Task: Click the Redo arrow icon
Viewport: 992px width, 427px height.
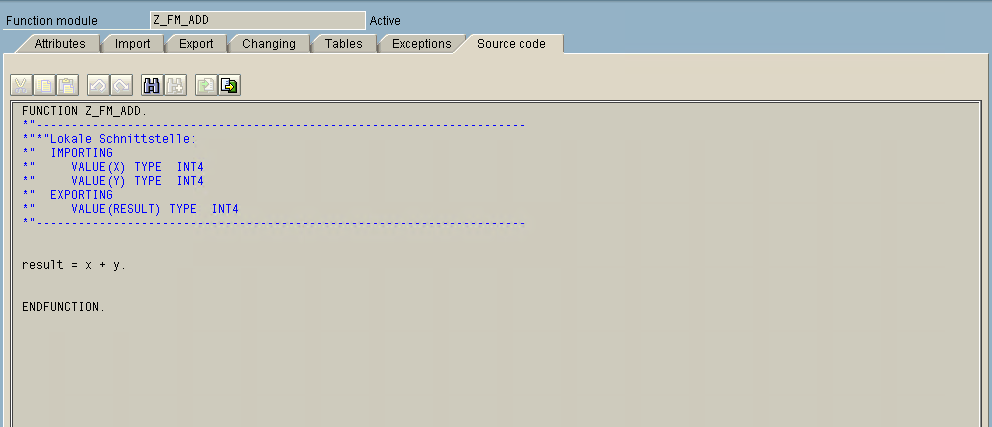Action: [x=121, y=85]
